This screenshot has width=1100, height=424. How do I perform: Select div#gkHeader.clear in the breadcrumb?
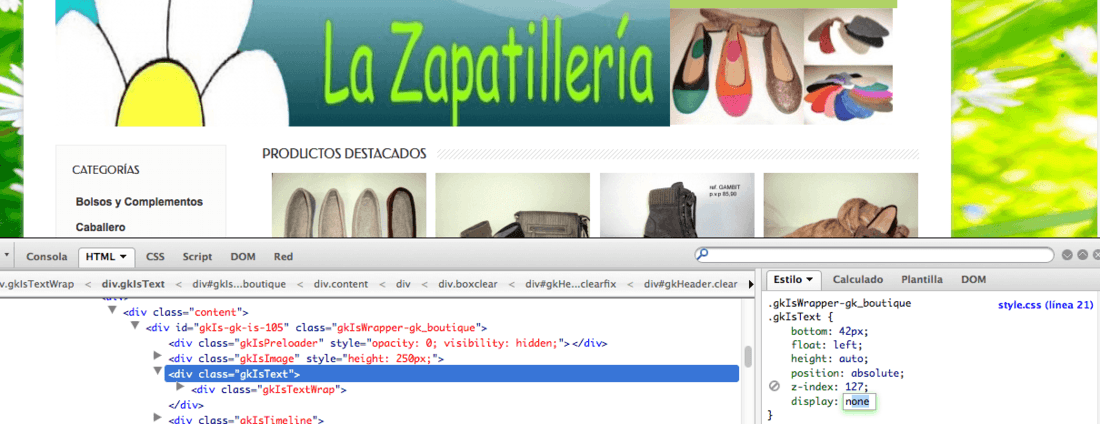[690, 284]
